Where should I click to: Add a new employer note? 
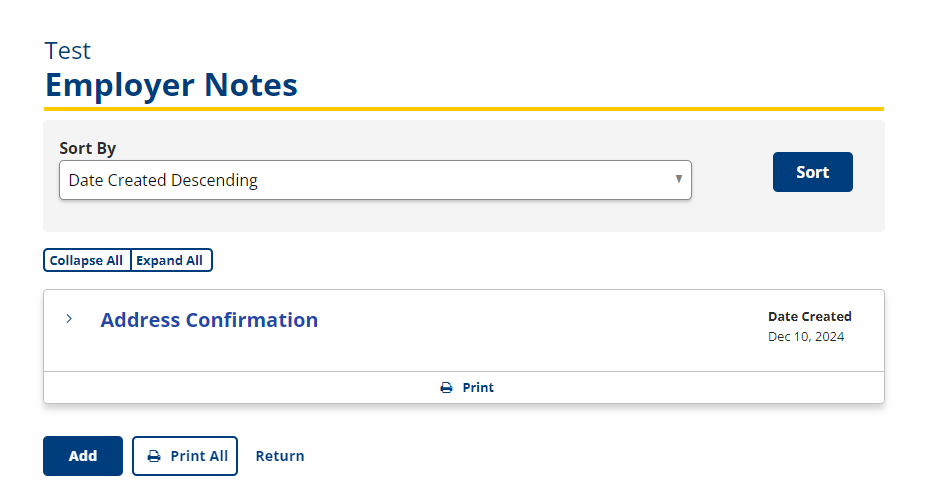pos(83,456)
